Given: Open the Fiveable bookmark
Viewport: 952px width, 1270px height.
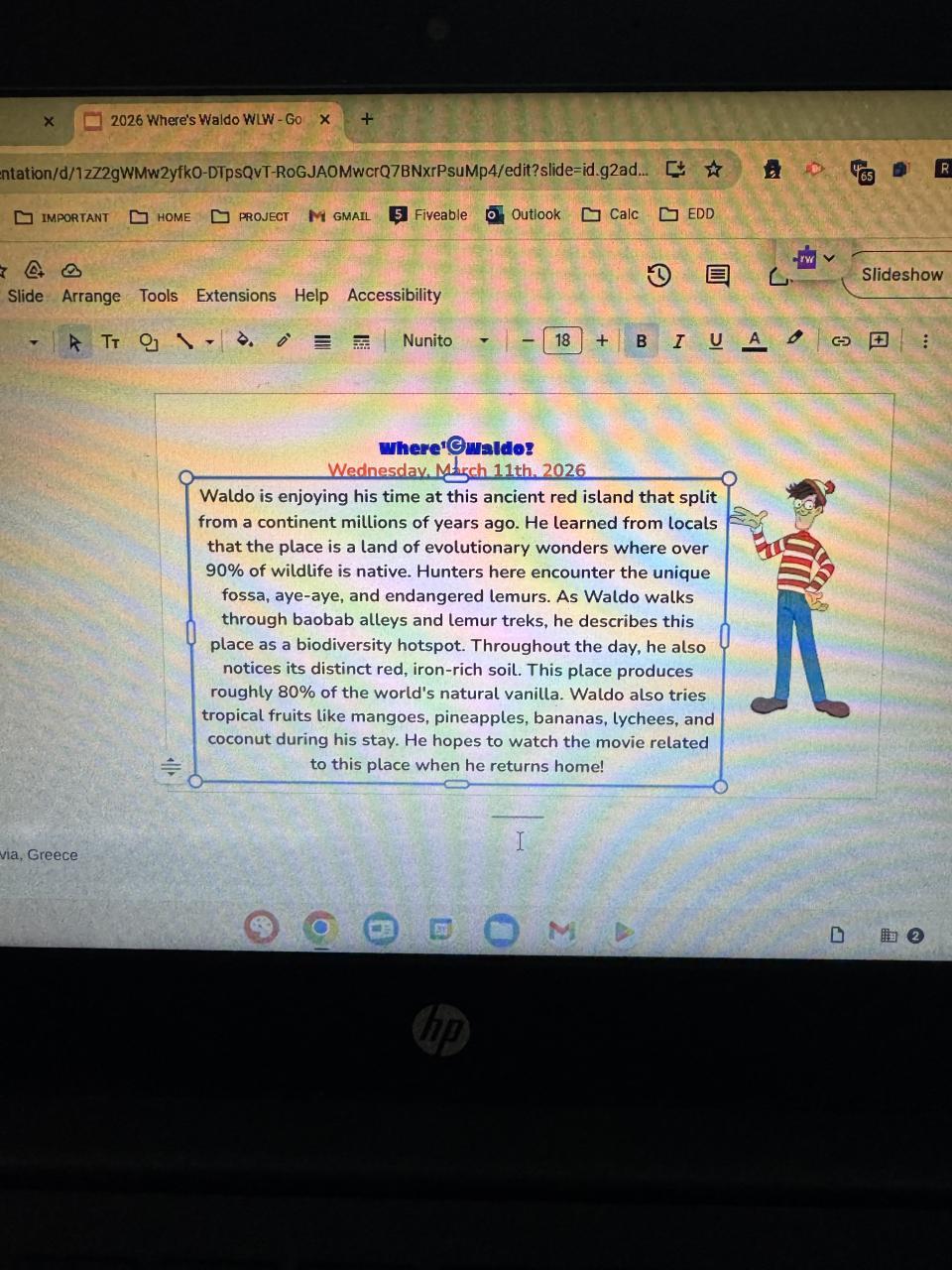Looking at the screenshot, I should (428, 214).
